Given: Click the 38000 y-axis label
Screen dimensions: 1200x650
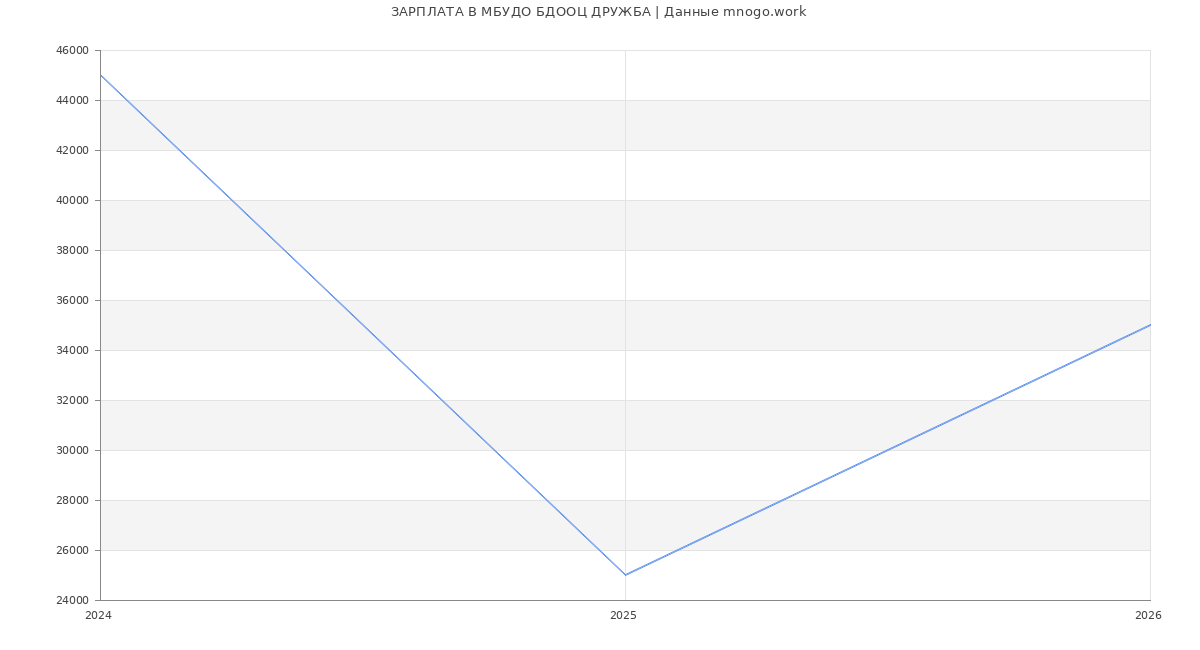Looking at the screenshot, I should (x=72, y=250).
